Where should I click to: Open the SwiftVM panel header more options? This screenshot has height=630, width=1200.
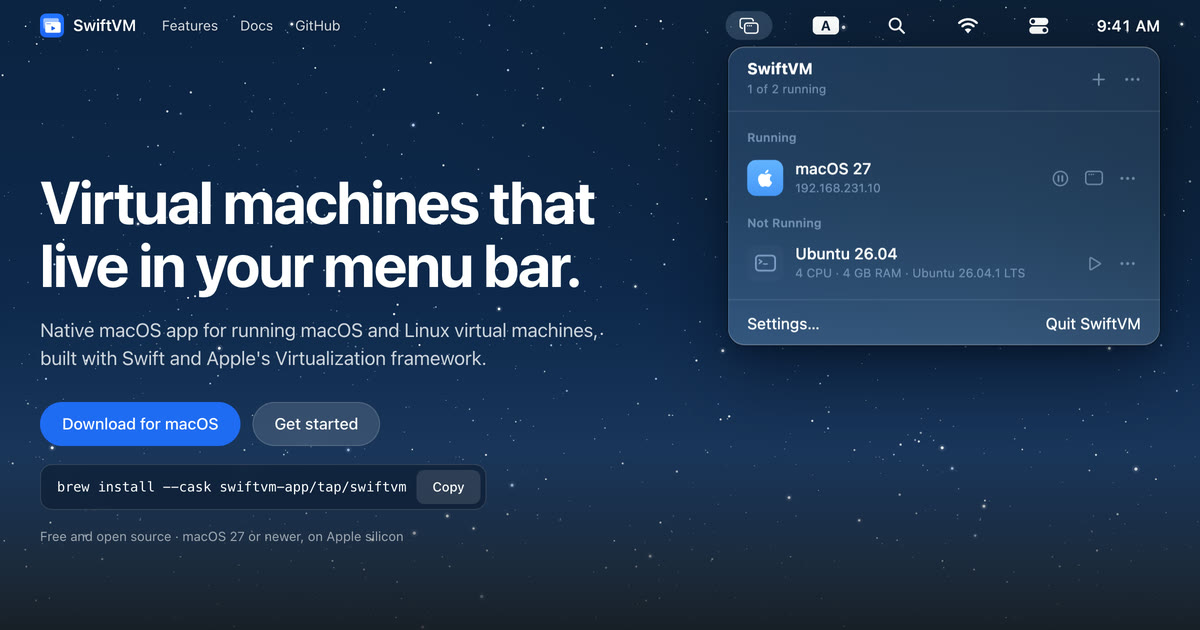click(x=1132, y=79)
